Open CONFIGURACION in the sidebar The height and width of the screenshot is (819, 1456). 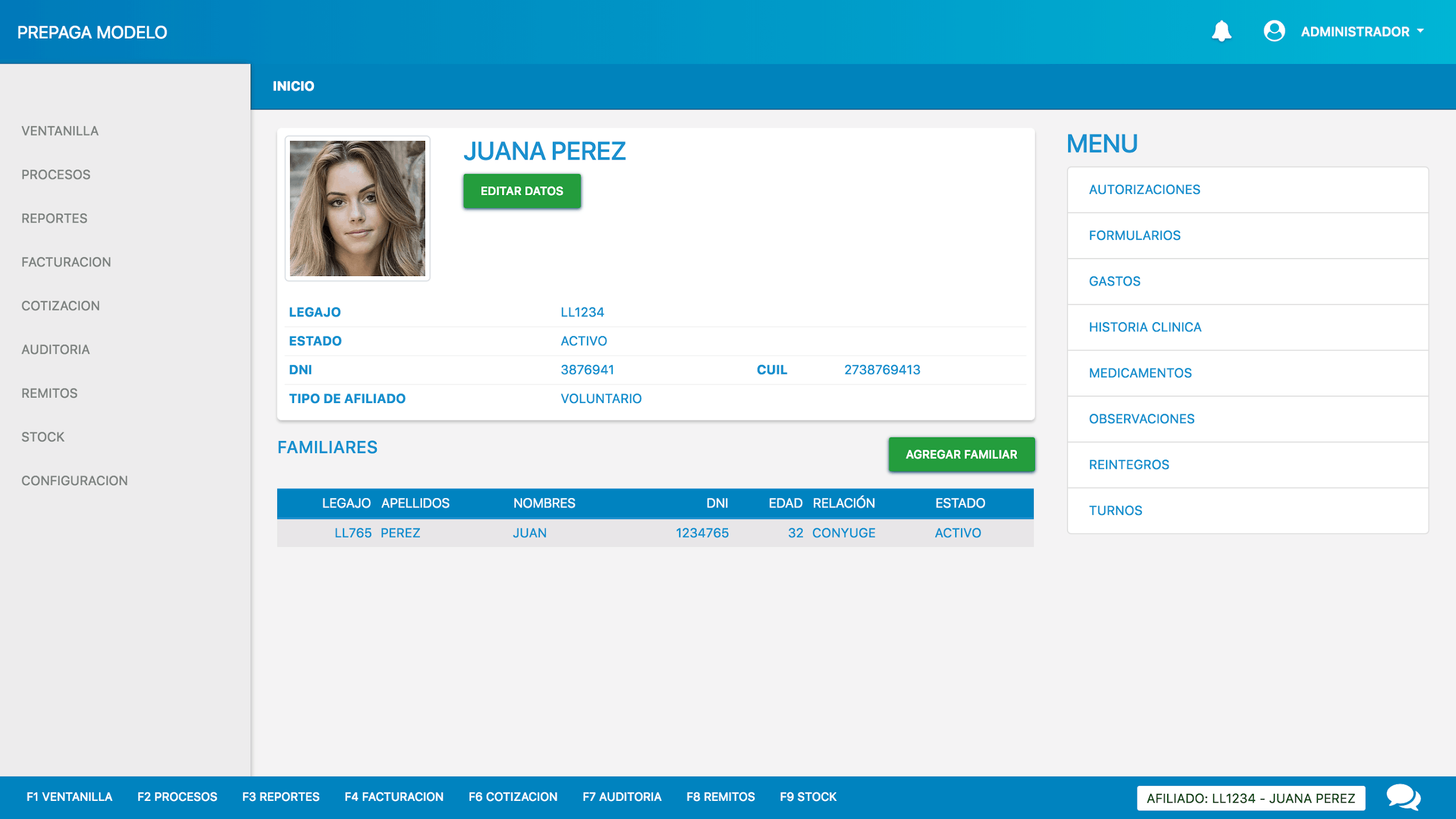75,481
